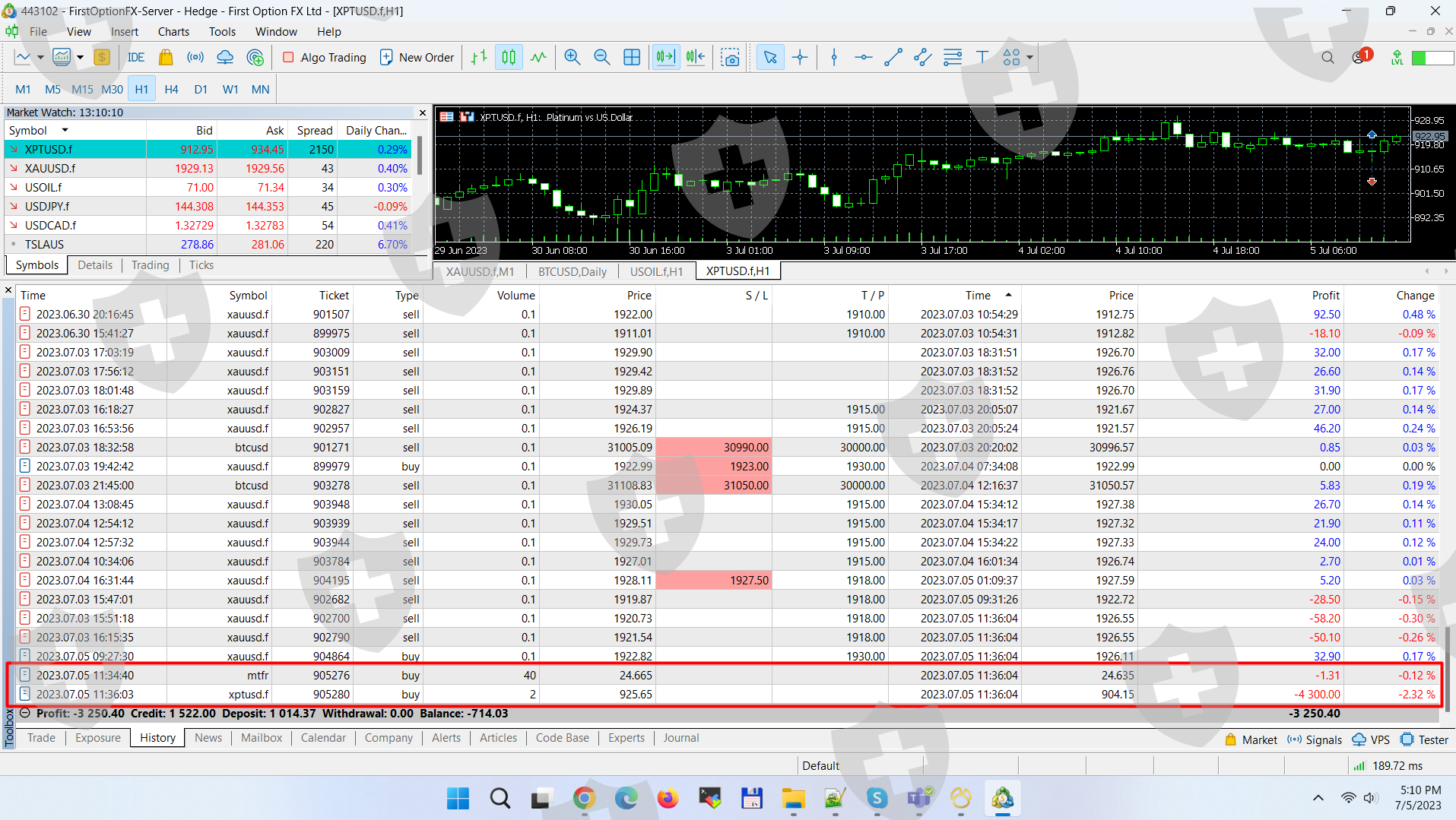Draw a trendline with the trendline tool
1456x820 pixels.
coord(893,58)
